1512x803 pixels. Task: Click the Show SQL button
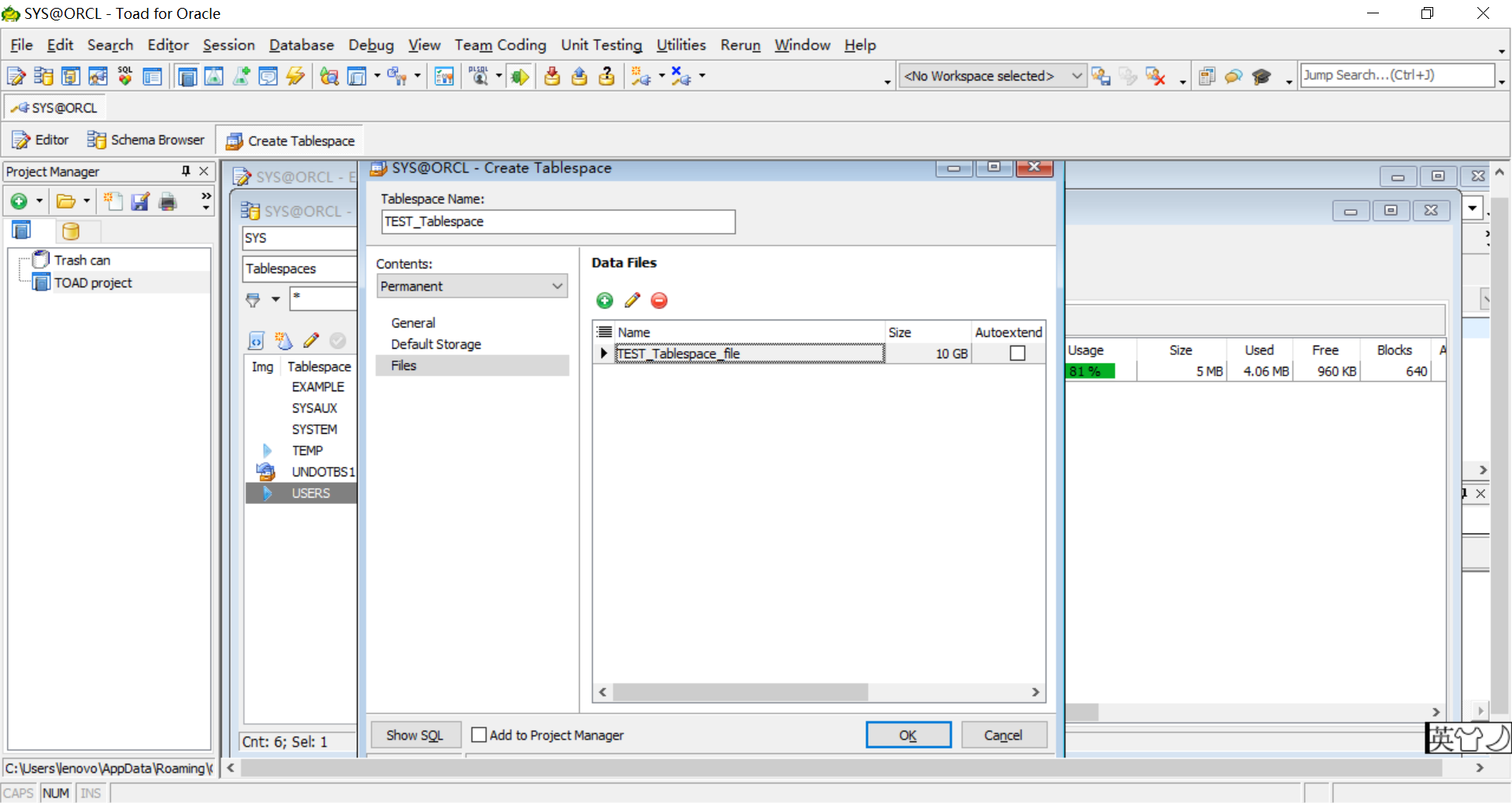415,735
